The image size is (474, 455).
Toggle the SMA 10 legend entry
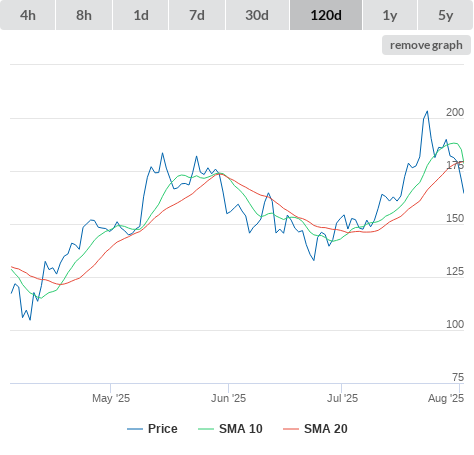tap(230, 429)
